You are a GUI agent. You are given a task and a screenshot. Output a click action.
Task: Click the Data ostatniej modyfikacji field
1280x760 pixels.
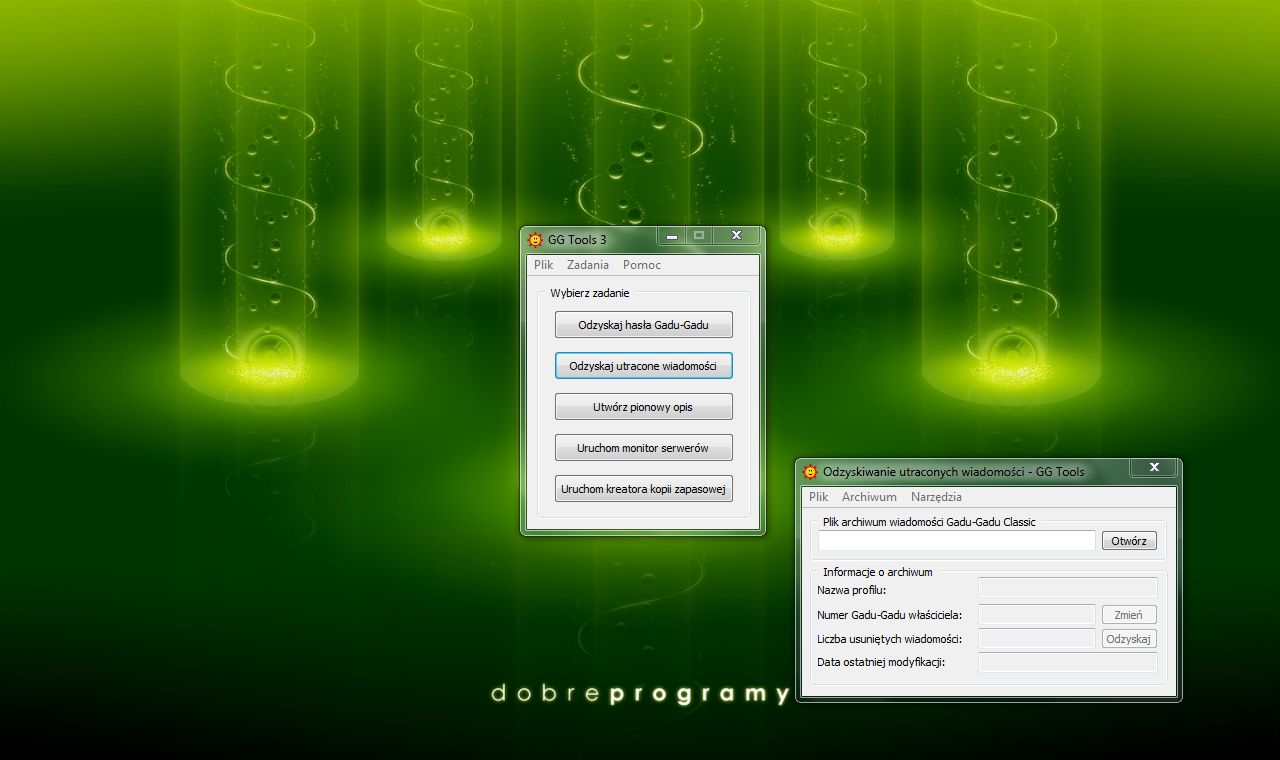click(1067, 662)
